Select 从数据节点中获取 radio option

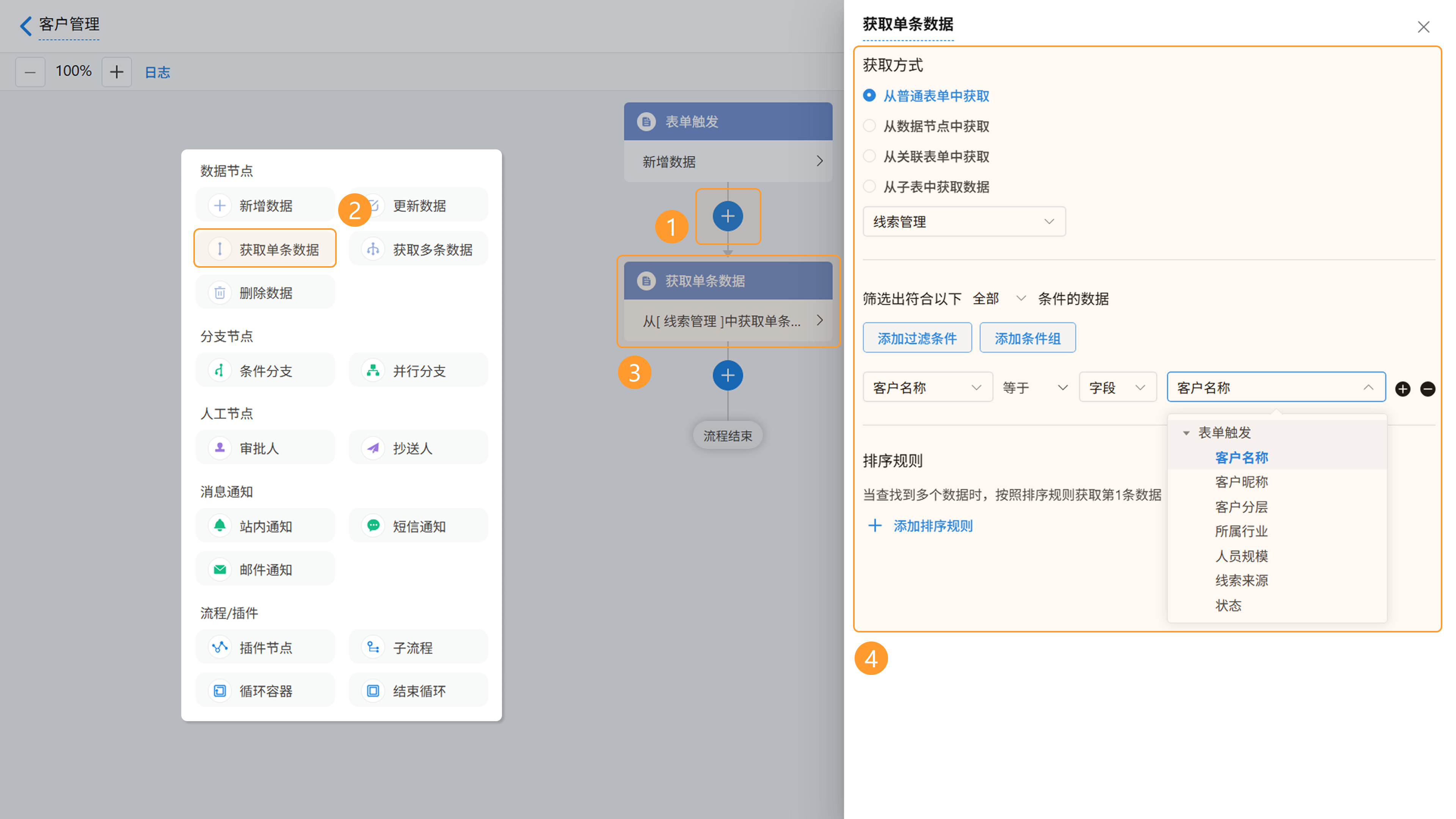pyautogui.click(x=870, y=126)
